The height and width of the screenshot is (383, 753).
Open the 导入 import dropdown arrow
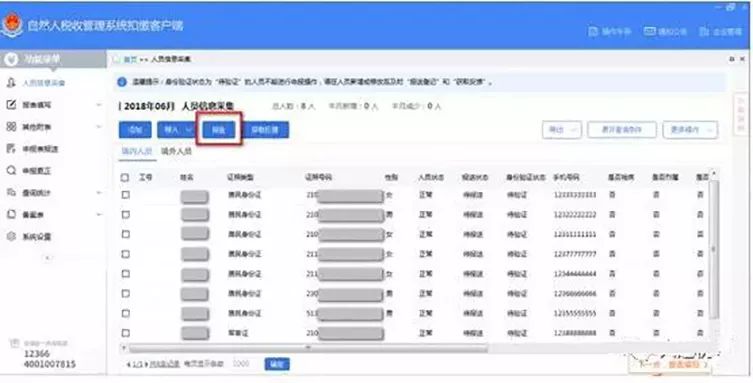pos(189,130)
